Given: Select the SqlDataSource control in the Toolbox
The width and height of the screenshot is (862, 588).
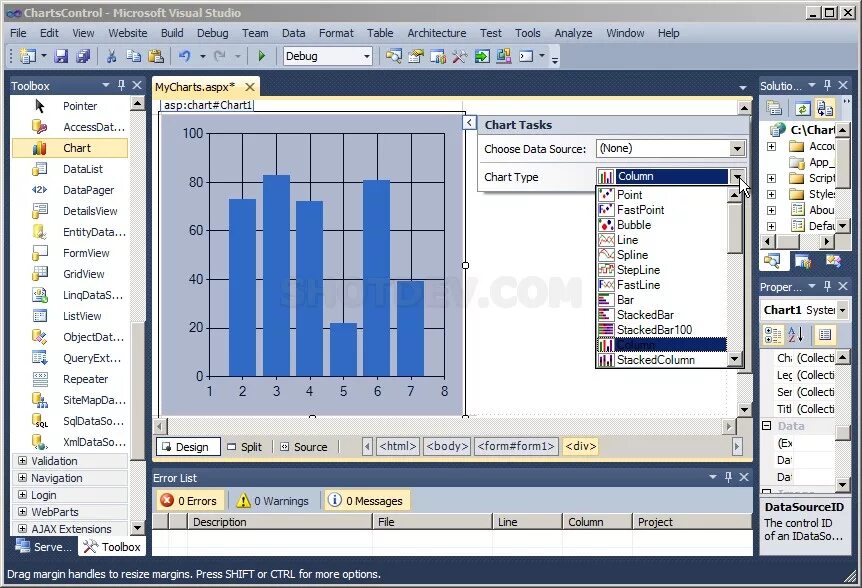Looking at the screenshot, I should click(x=70, y=421).
